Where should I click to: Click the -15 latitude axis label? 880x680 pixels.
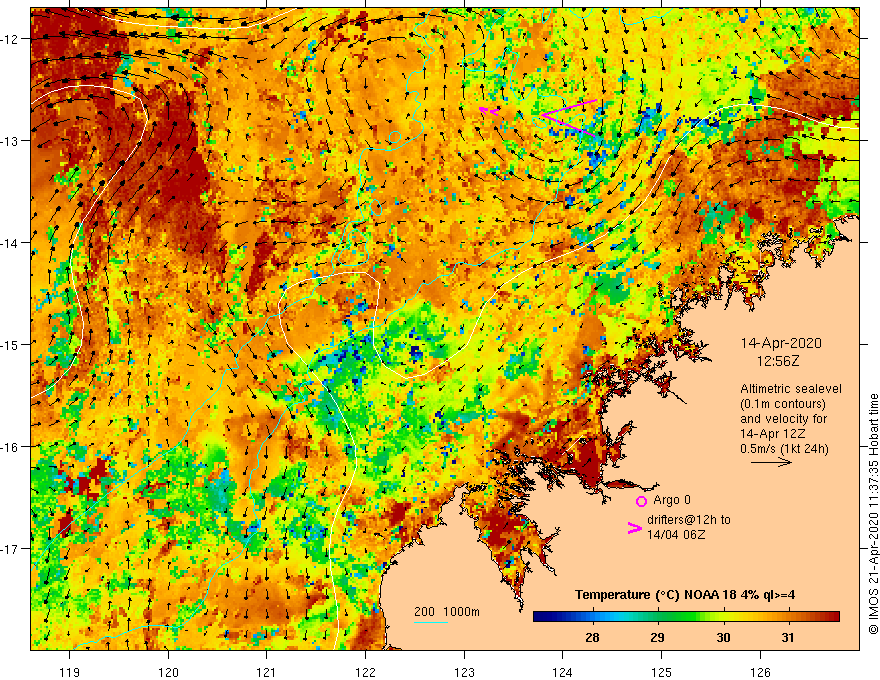point(11,344)
